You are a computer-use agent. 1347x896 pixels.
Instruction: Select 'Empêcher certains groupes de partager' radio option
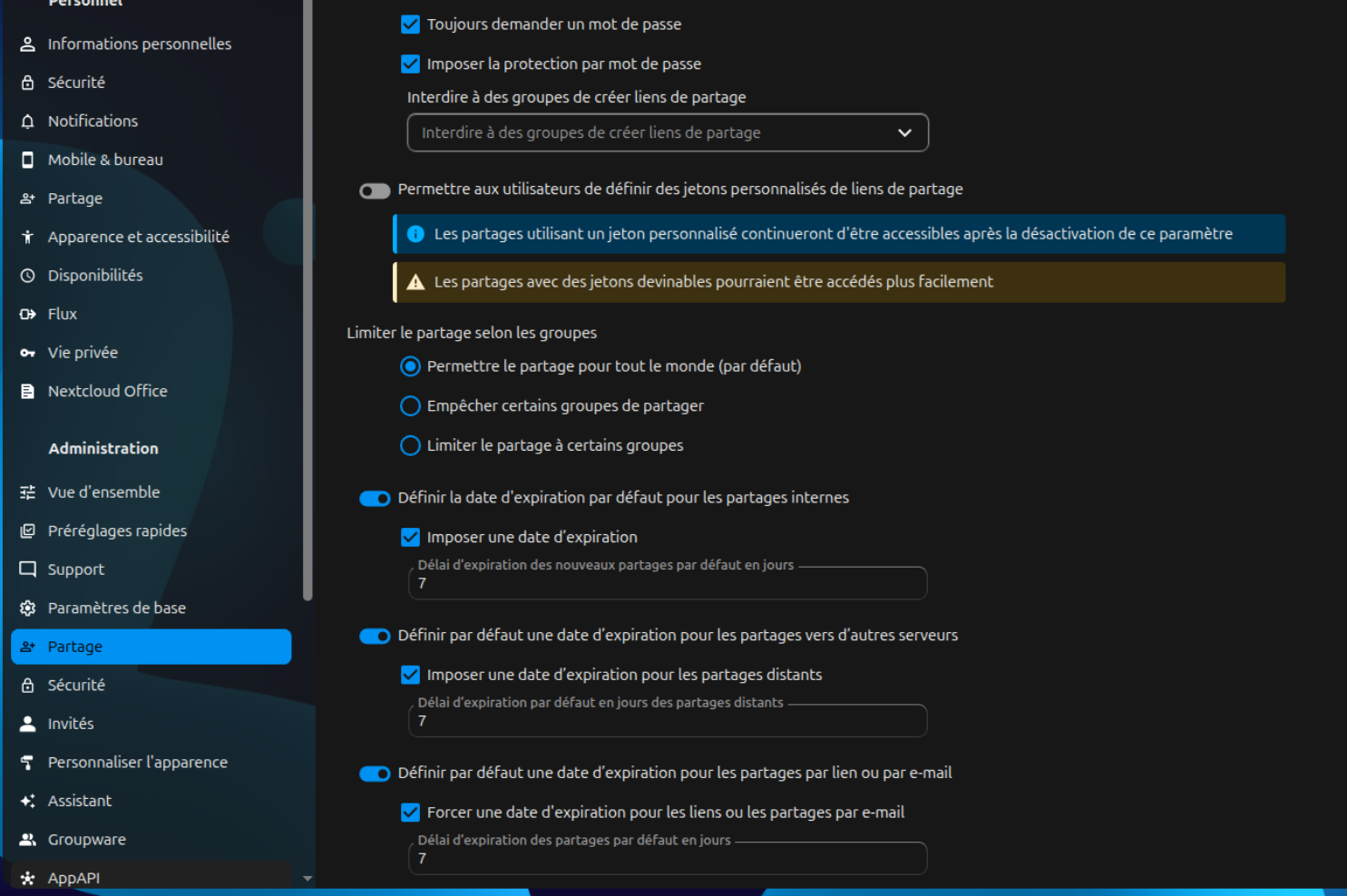pyautogui.click(x=411, y=406)
